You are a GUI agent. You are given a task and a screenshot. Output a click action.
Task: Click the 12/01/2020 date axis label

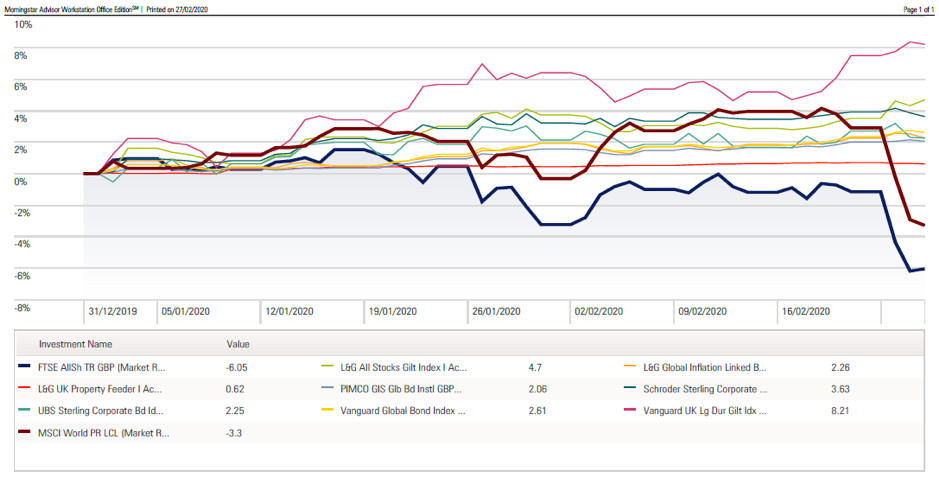(x=289, y=311)
